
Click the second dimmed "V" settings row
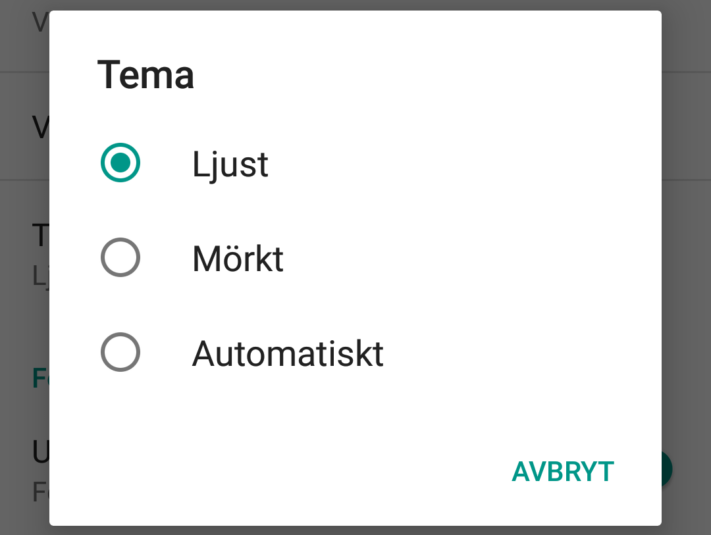pos(40,127)
